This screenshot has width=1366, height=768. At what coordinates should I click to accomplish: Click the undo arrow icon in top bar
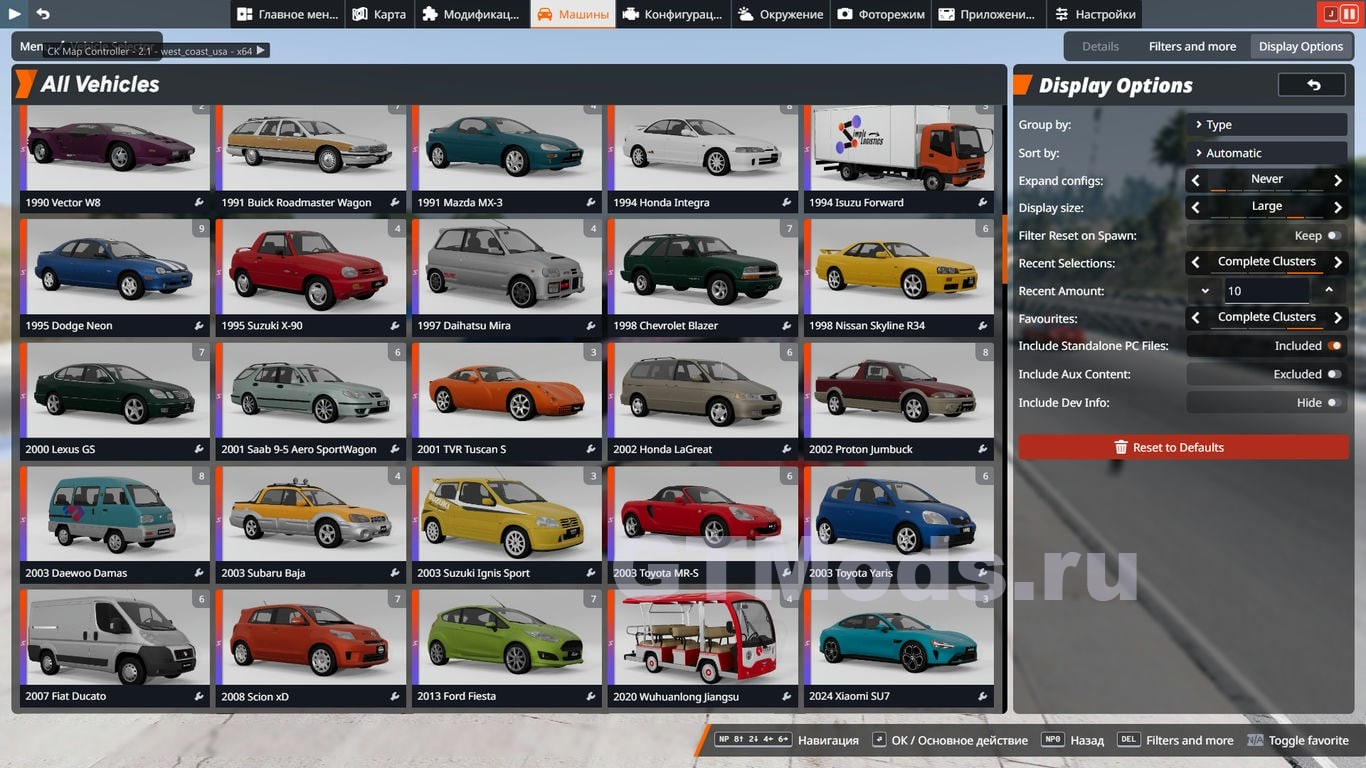(43, 14)
